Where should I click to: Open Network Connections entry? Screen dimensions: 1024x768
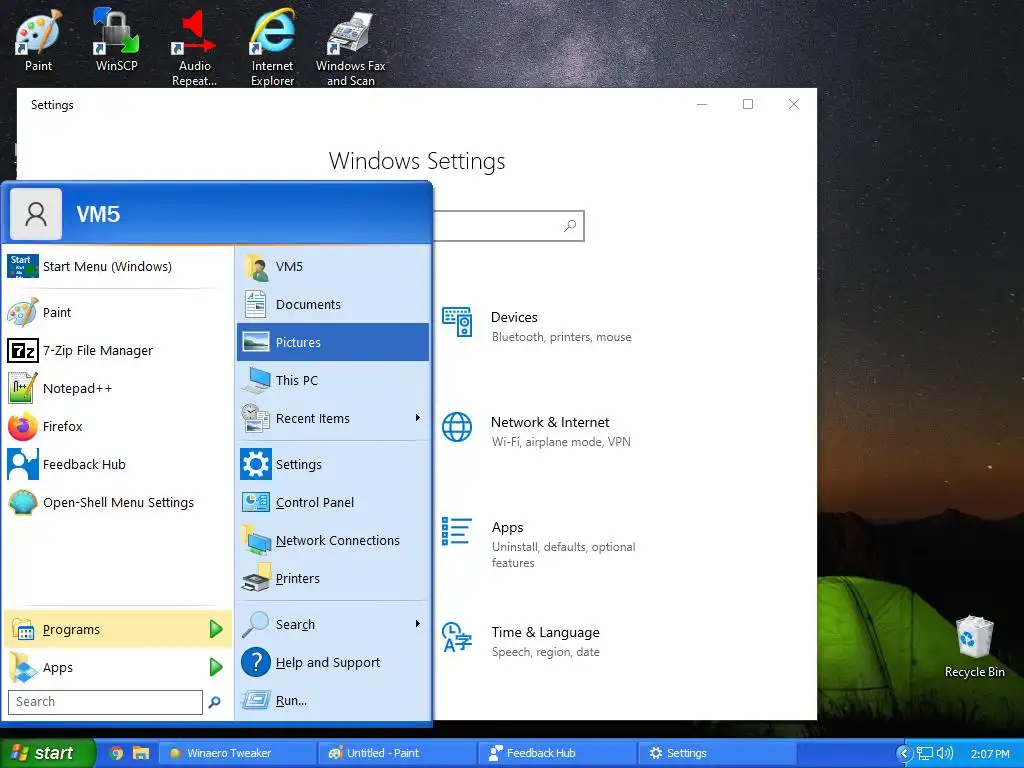[x=333, y=540]
